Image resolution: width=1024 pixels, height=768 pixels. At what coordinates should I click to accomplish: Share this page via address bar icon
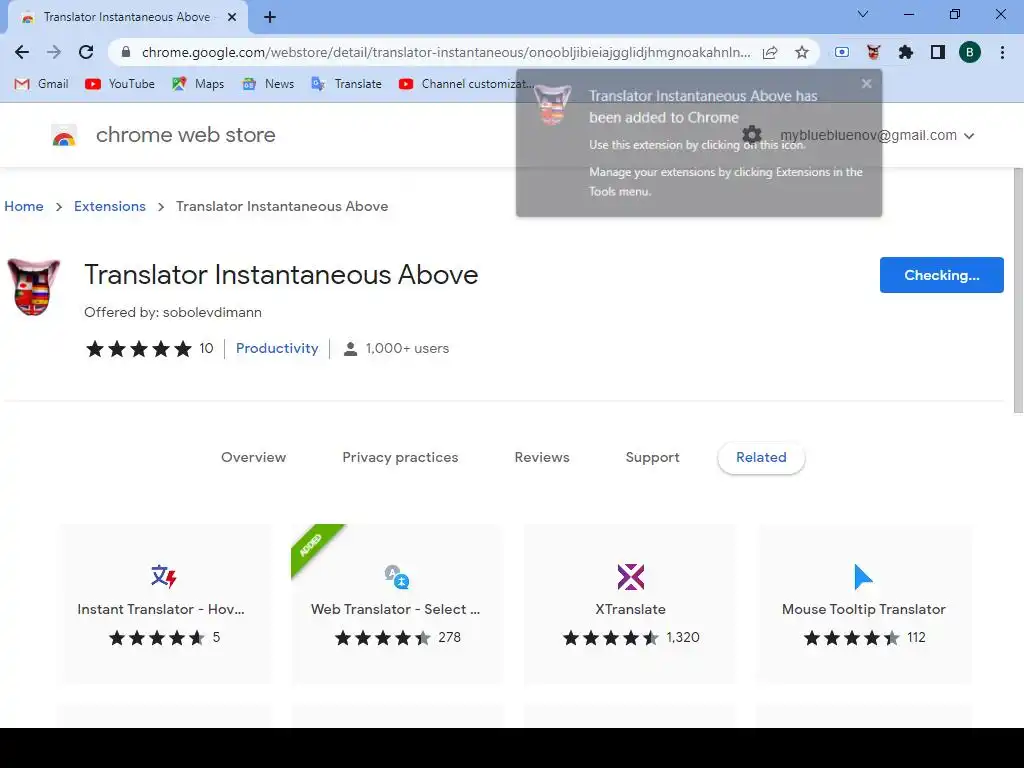pos(770,52)
